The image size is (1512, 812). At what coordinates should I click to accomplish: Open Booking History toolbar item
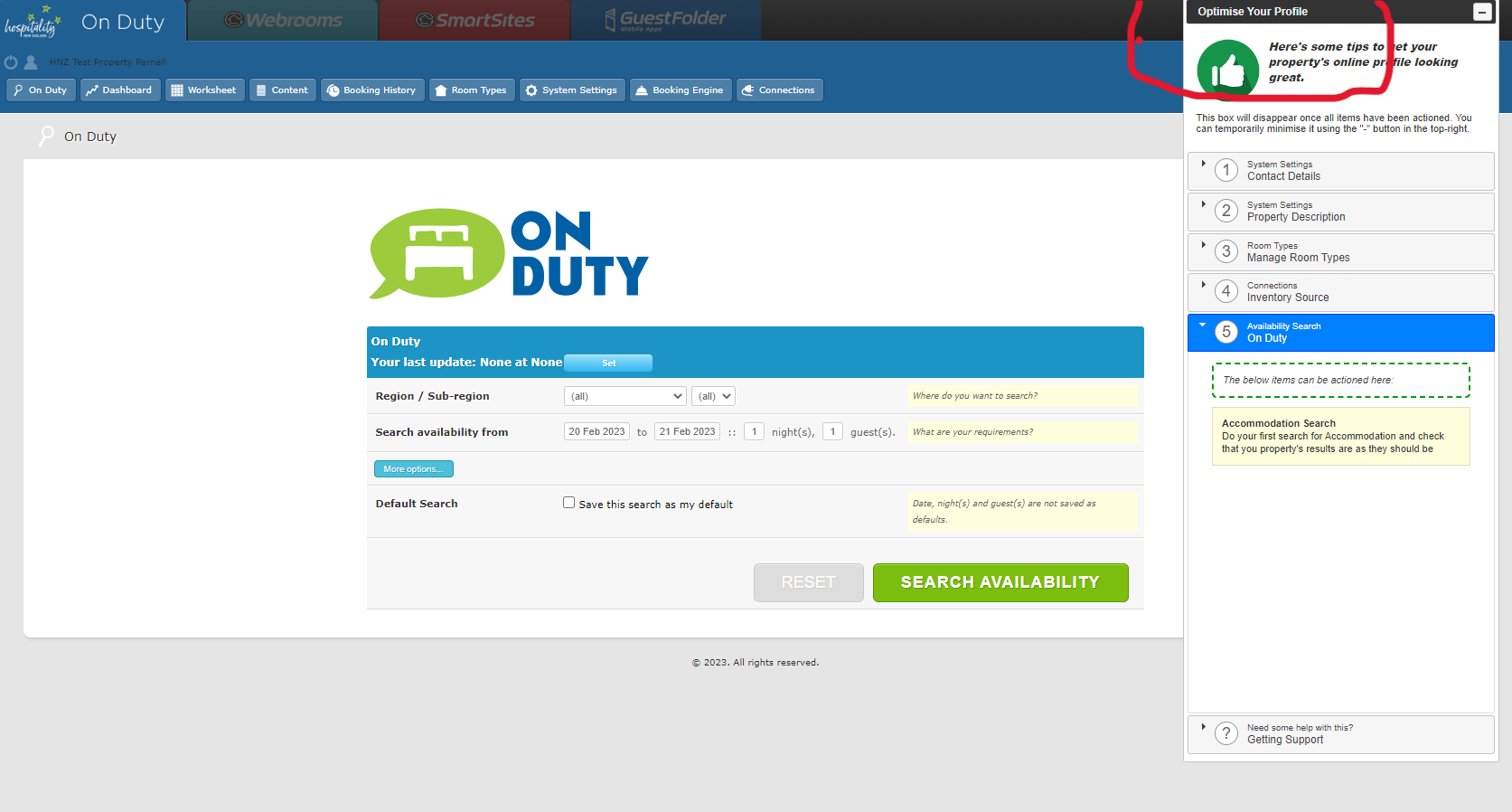(x=372, y=90)
